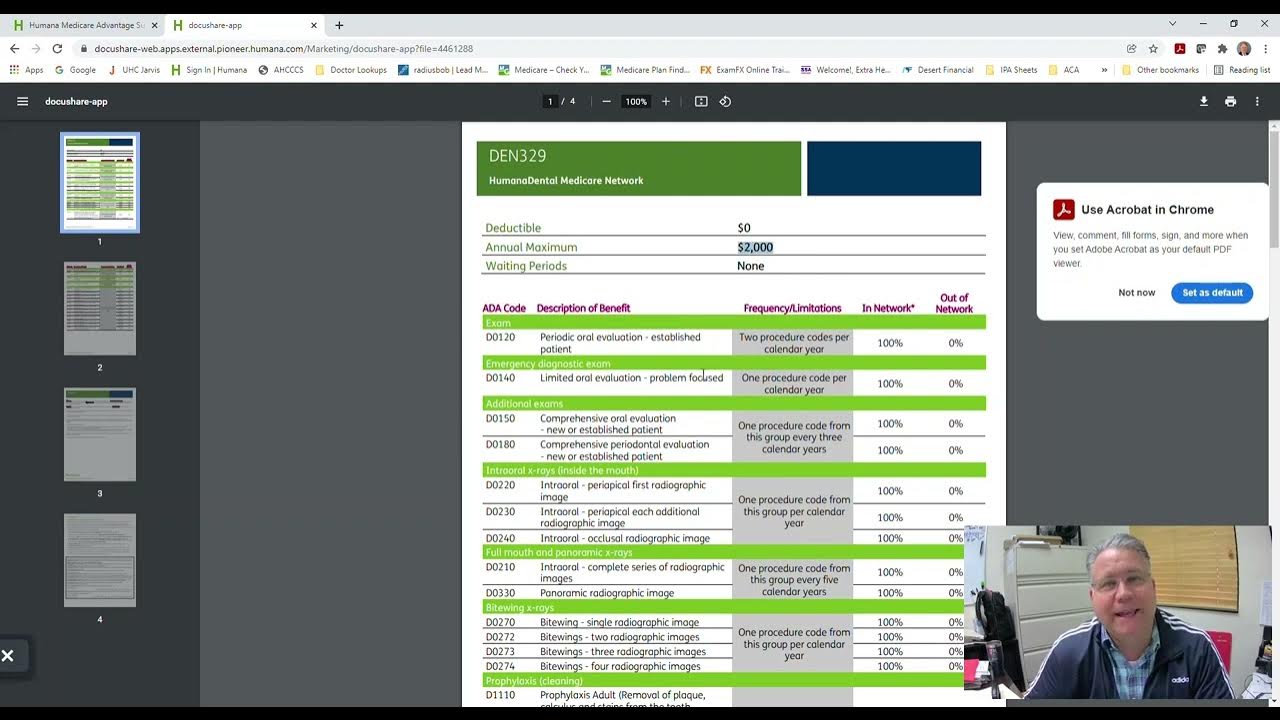Click the $2,000 Annual Maximum value
The height and width of the screenshot is (720, 1280).
click(x=755, y=247)
